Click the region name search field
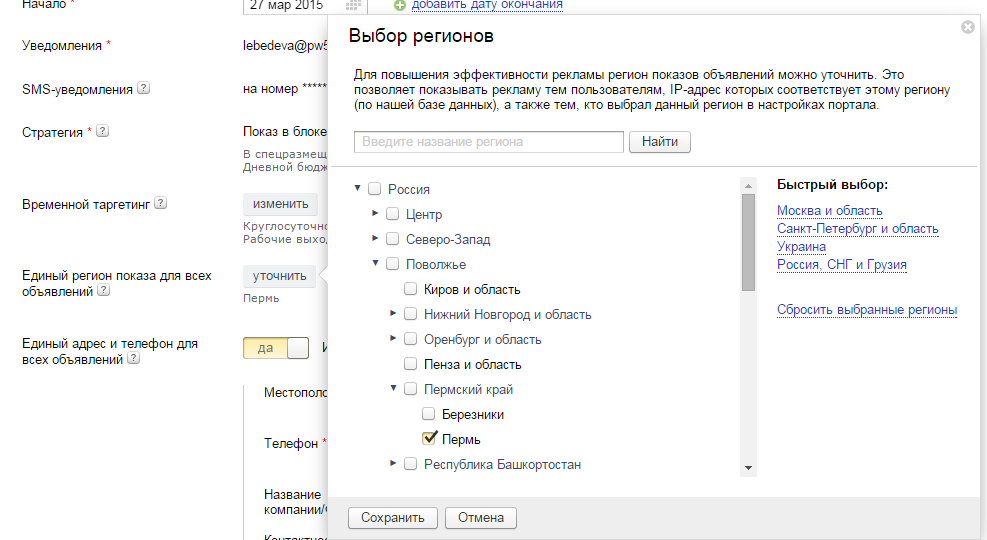The image size is (987, 540). pyautogui.click(x=489, y=142)
